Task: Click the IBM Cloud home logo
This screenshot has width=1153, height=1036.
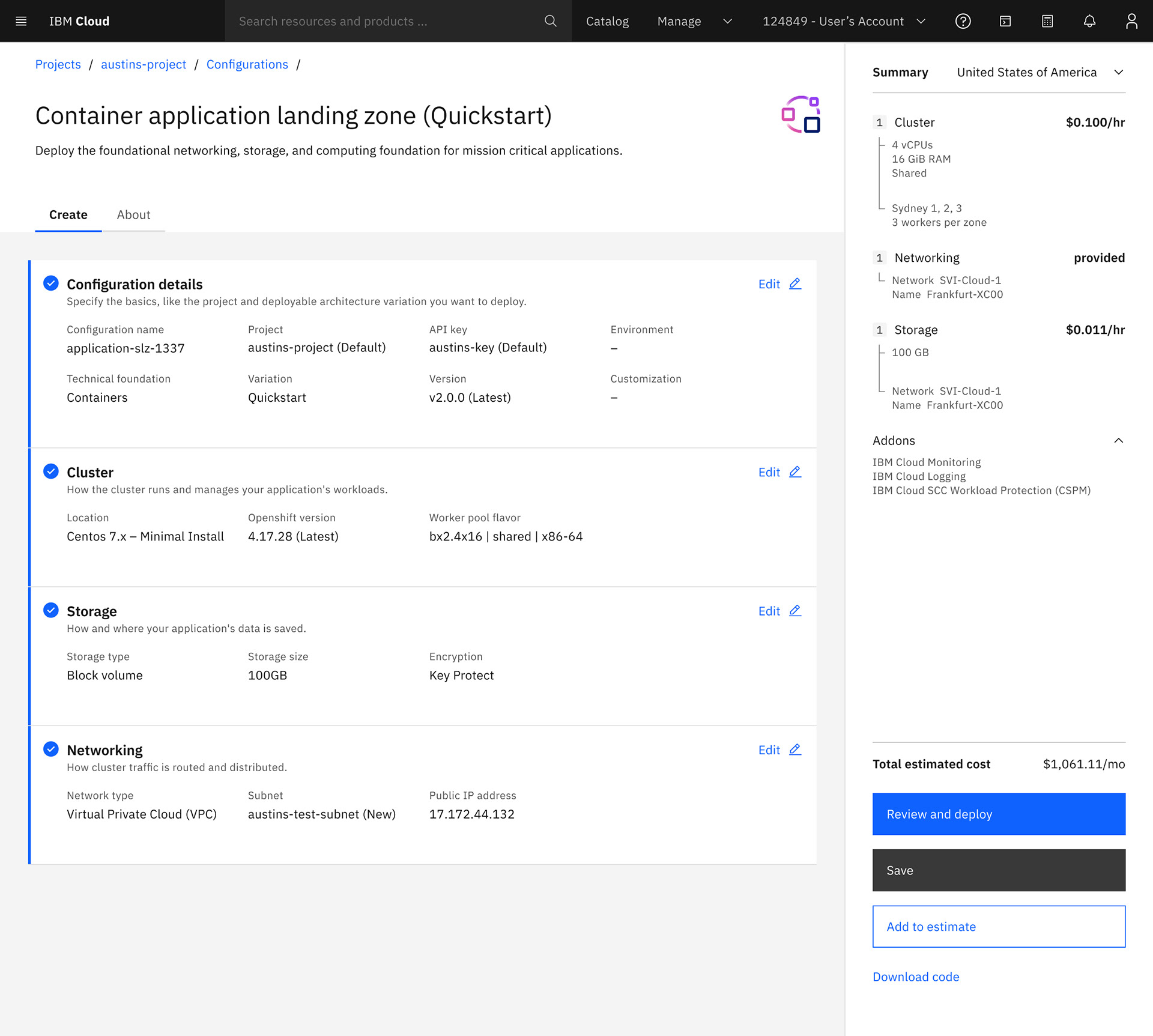Action: (x=79, y=21)
